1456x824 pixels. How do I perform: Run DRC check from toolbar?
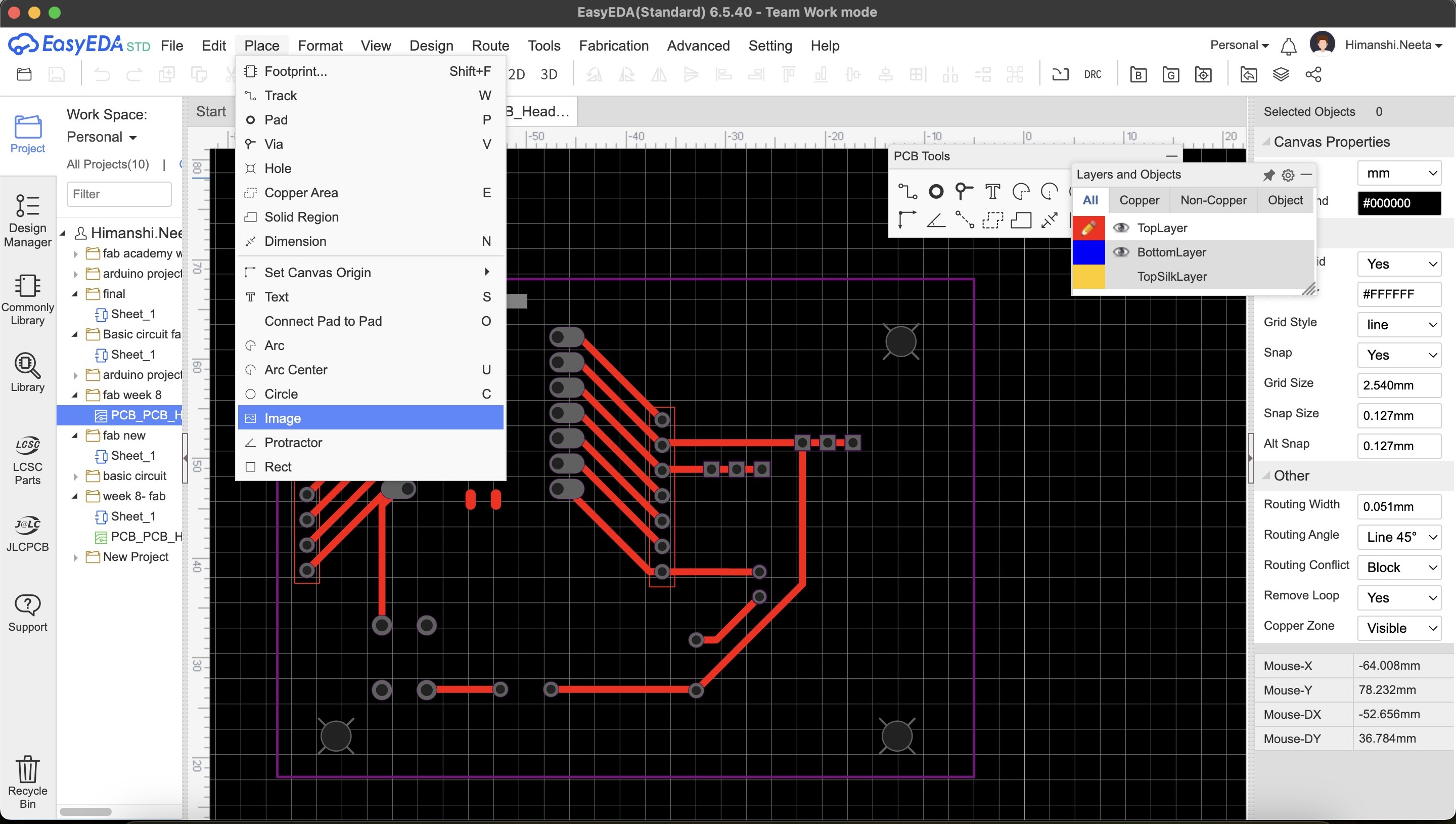[x=1093, y=75]
